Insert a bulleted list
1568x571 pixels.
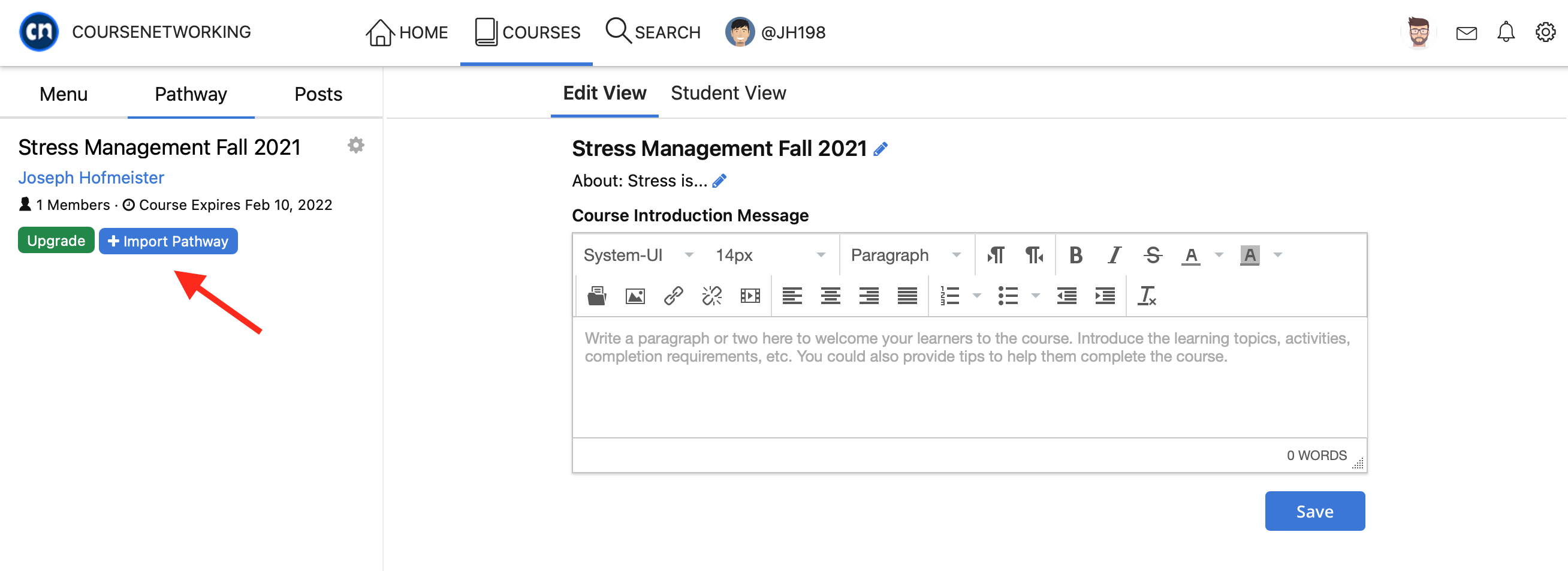[x=1008, y=296]
